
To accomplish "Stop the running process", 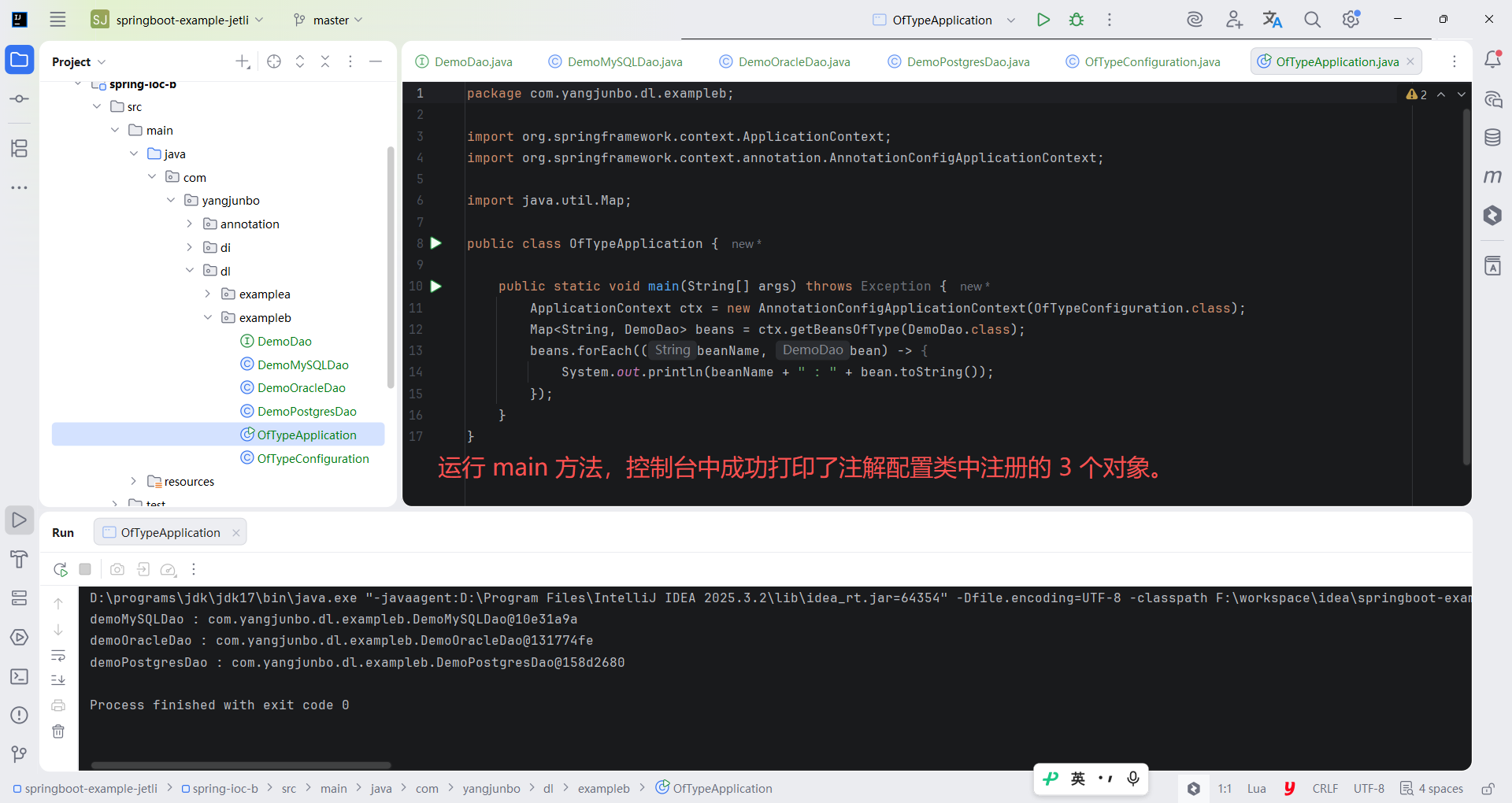I will click(85, 569).
